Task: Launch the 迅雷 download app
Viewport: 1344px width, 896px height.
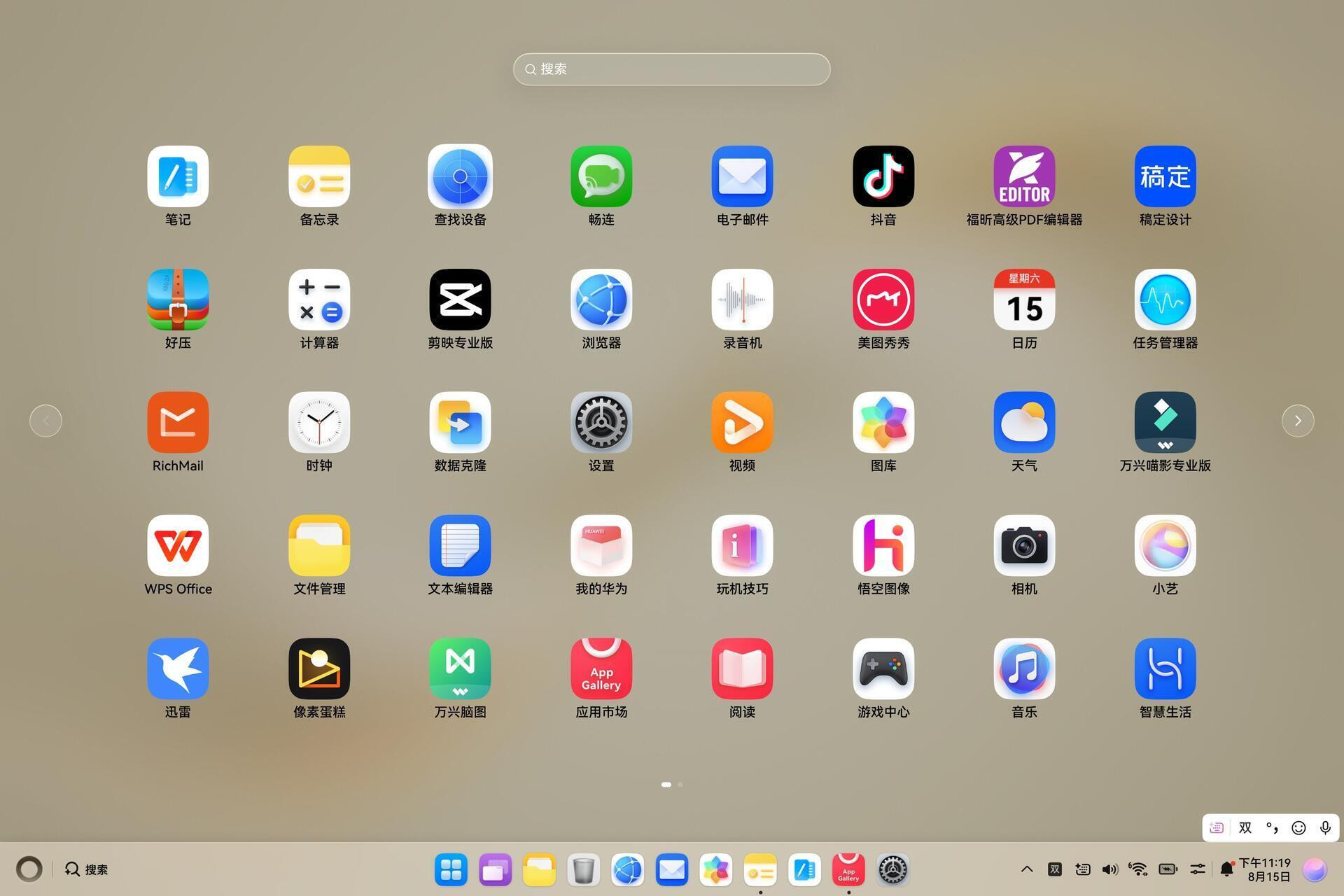Action: coord(178,668)
